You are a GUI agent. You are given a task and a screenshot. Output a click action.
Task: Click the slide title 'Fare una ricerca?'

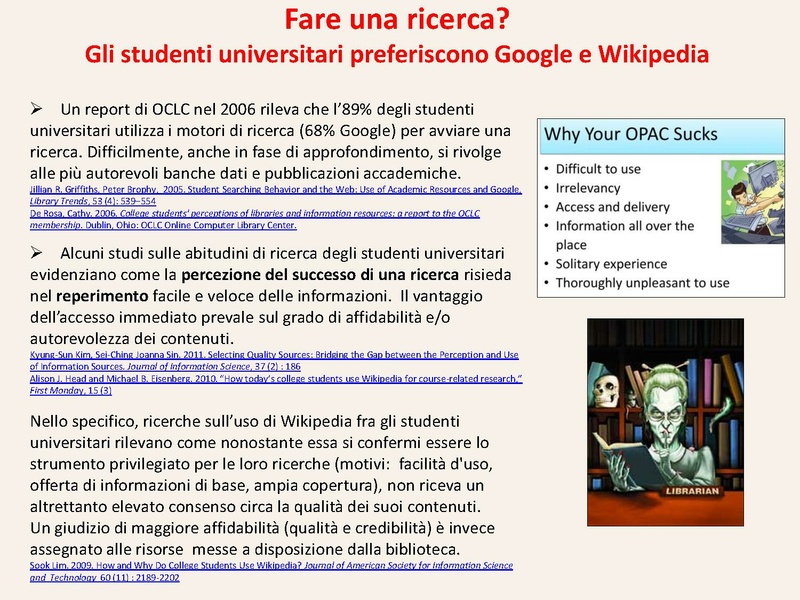click(398, 18)
